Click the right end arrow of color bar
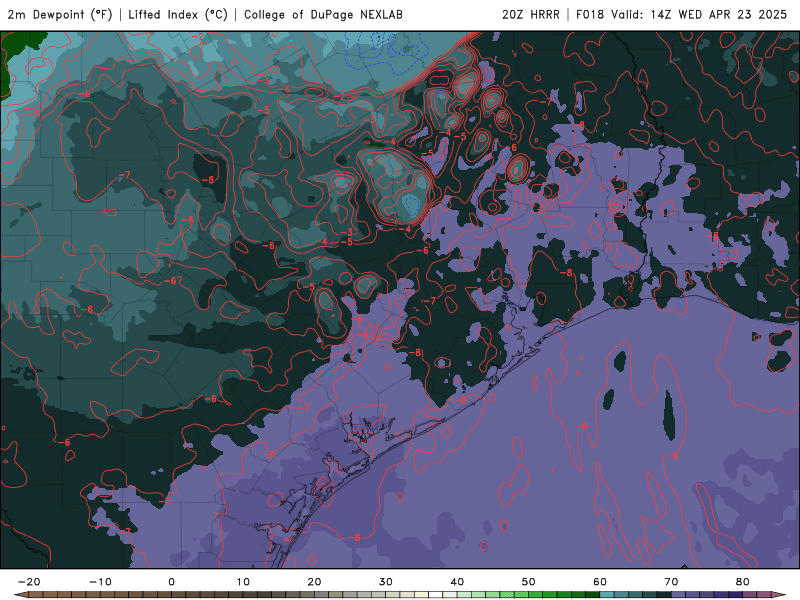800x600 pixels. click(x=780, y=595)
